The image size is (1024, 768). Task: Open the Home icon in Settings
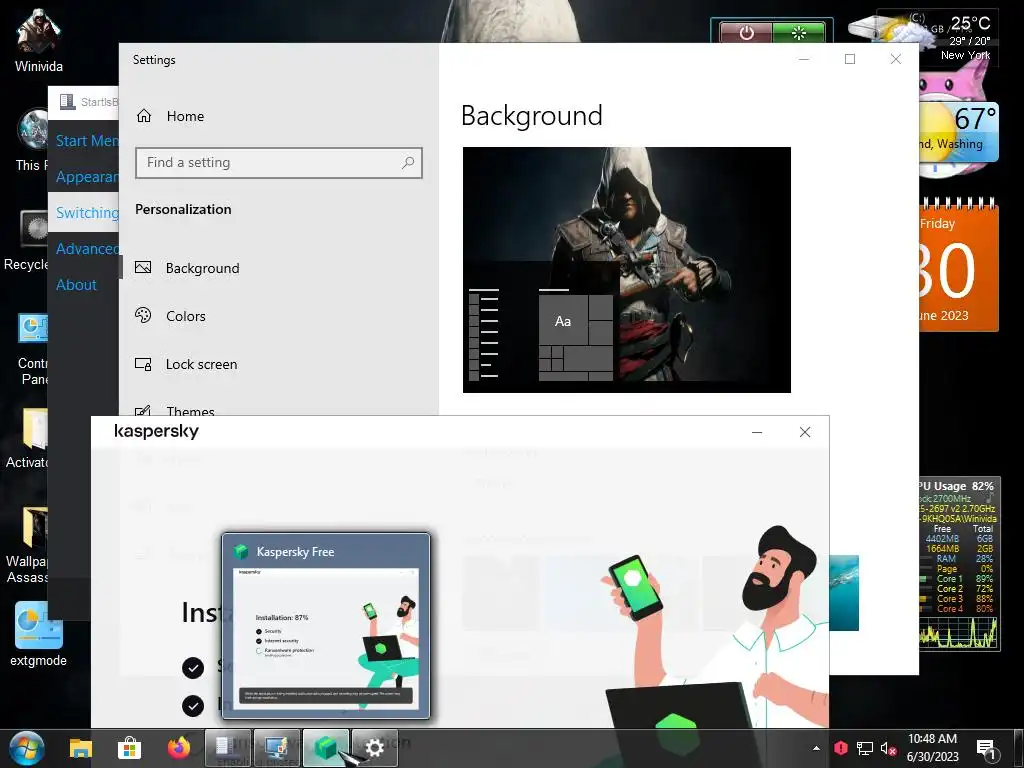click(144, 116)
